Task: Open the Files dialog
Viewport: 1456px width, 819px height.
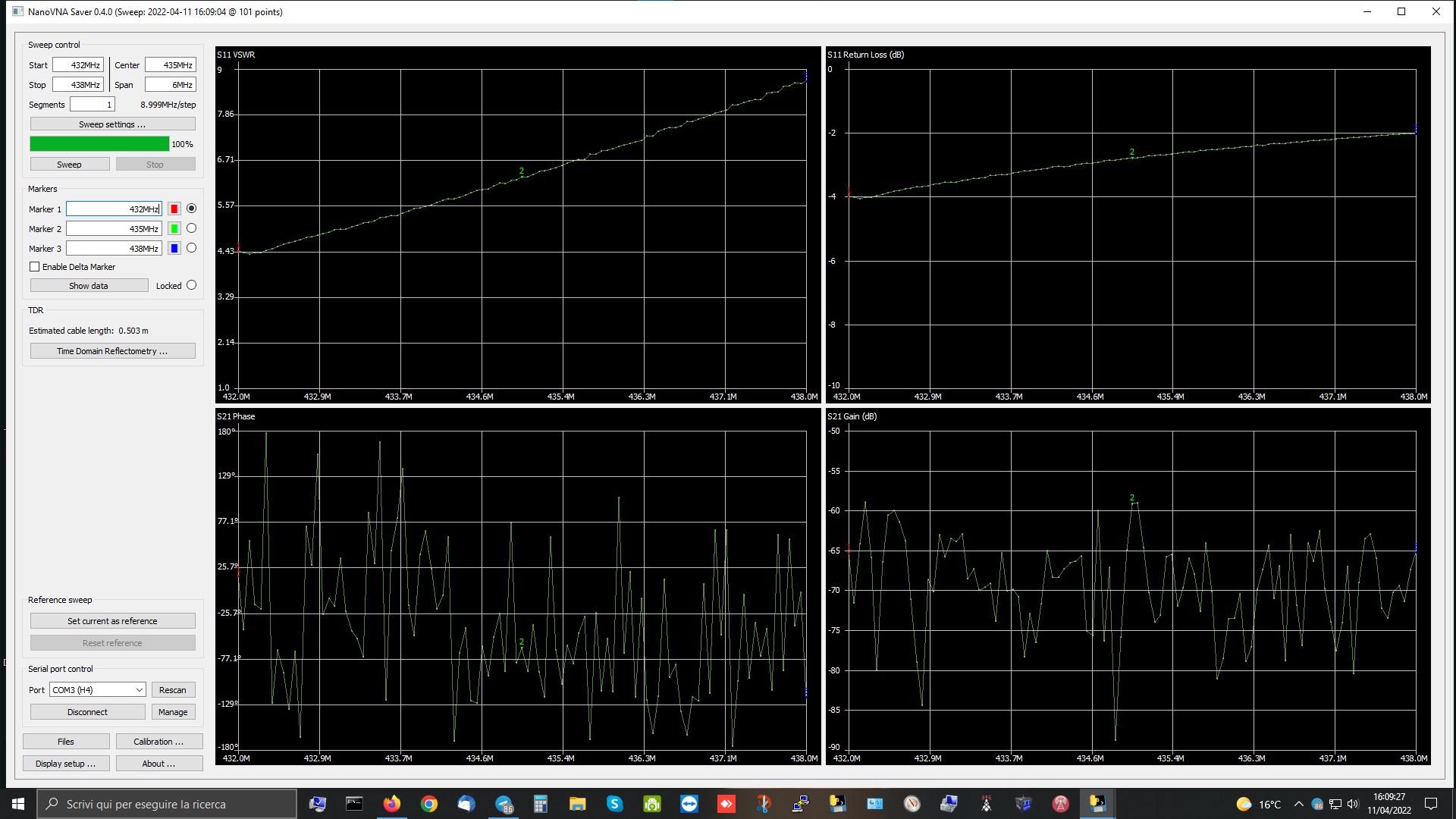Action: tap(67, 742)
